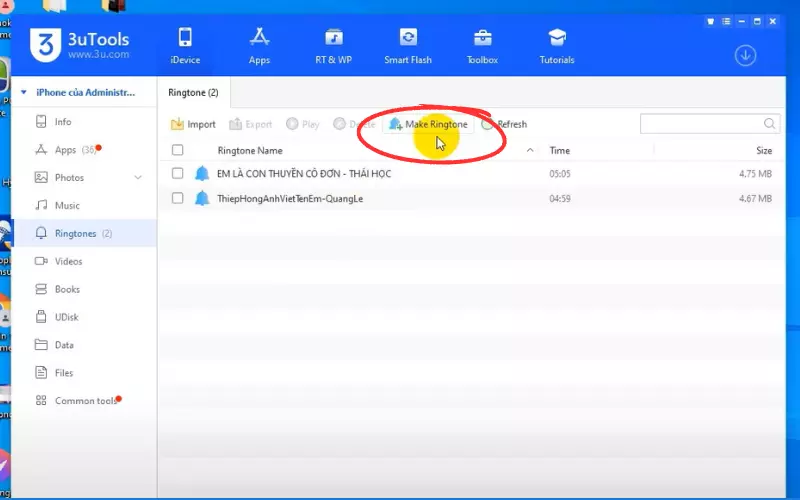This screenshot has width=800, height=500.
Task: Check the ThiepHongAnhVietTenEm-QuangLe row checkbox
Action: click(178, 198)
